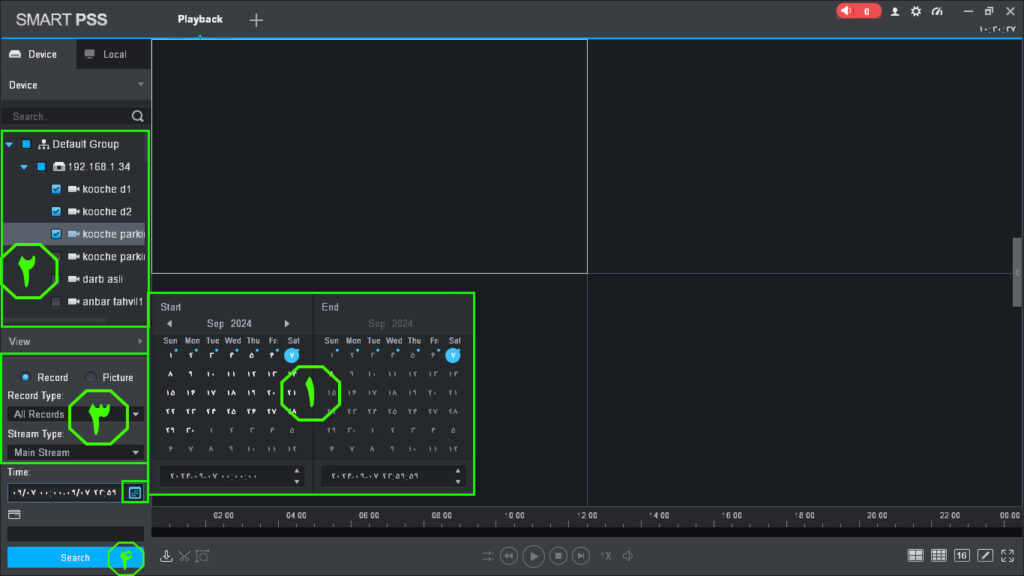This screenshot has width=1024, height=576.
Task: Toggle the 192.168.1.34 device checkbox
Action: pyautogui.click(x=41, y=167)
